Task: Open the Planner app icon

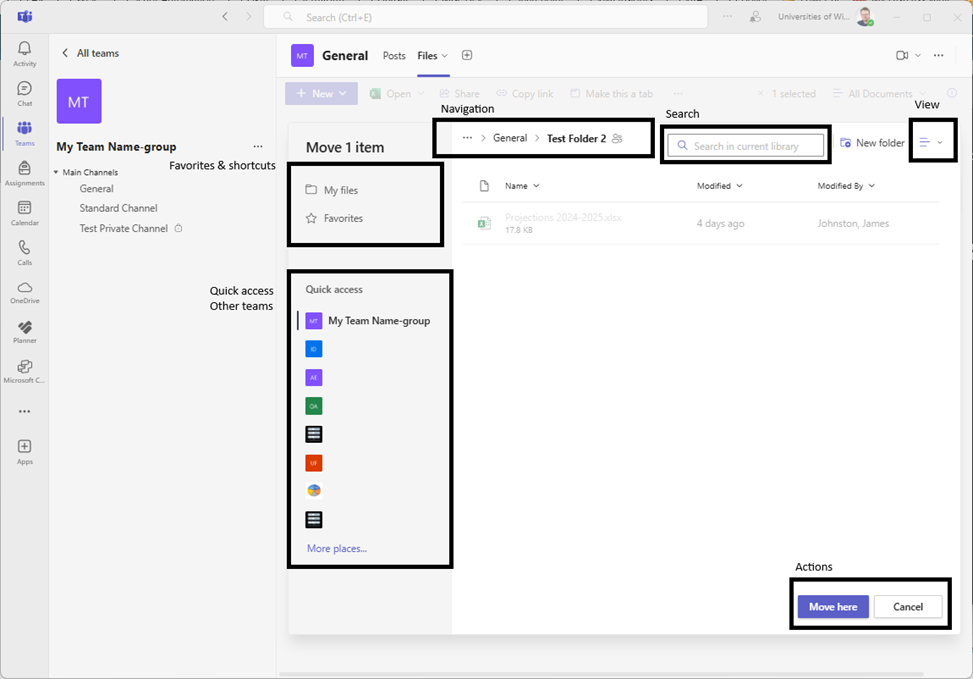Action: pyautogui.click(x=24, y=331)
